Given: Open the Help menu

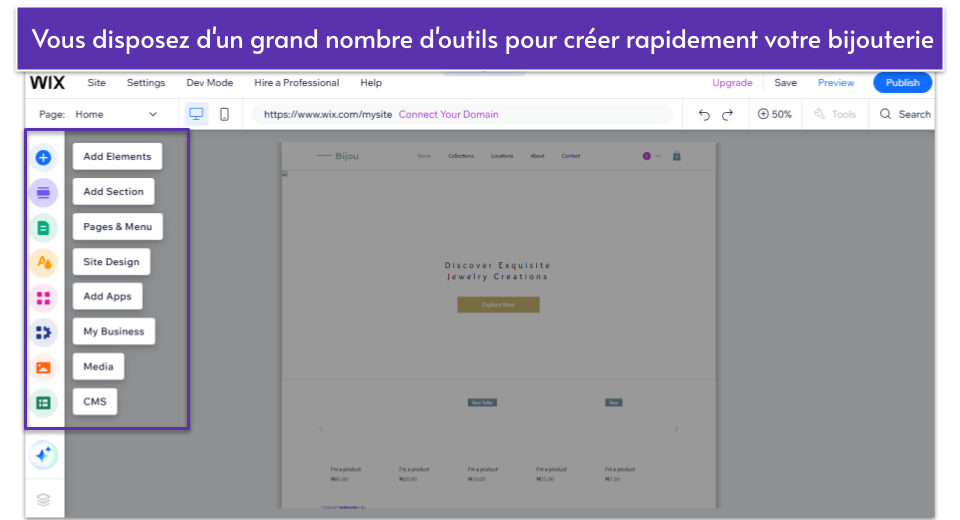Looking at the screenshot, I should [370, 83].
